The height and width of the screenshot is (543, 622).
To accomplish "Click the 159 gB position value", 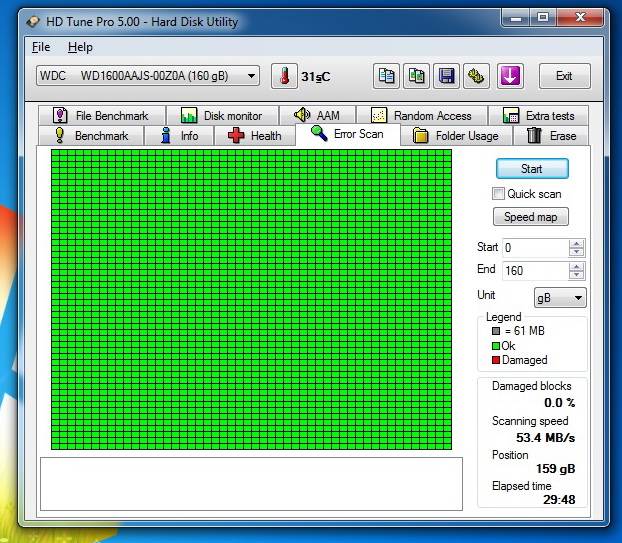I will tap(555, 469).
